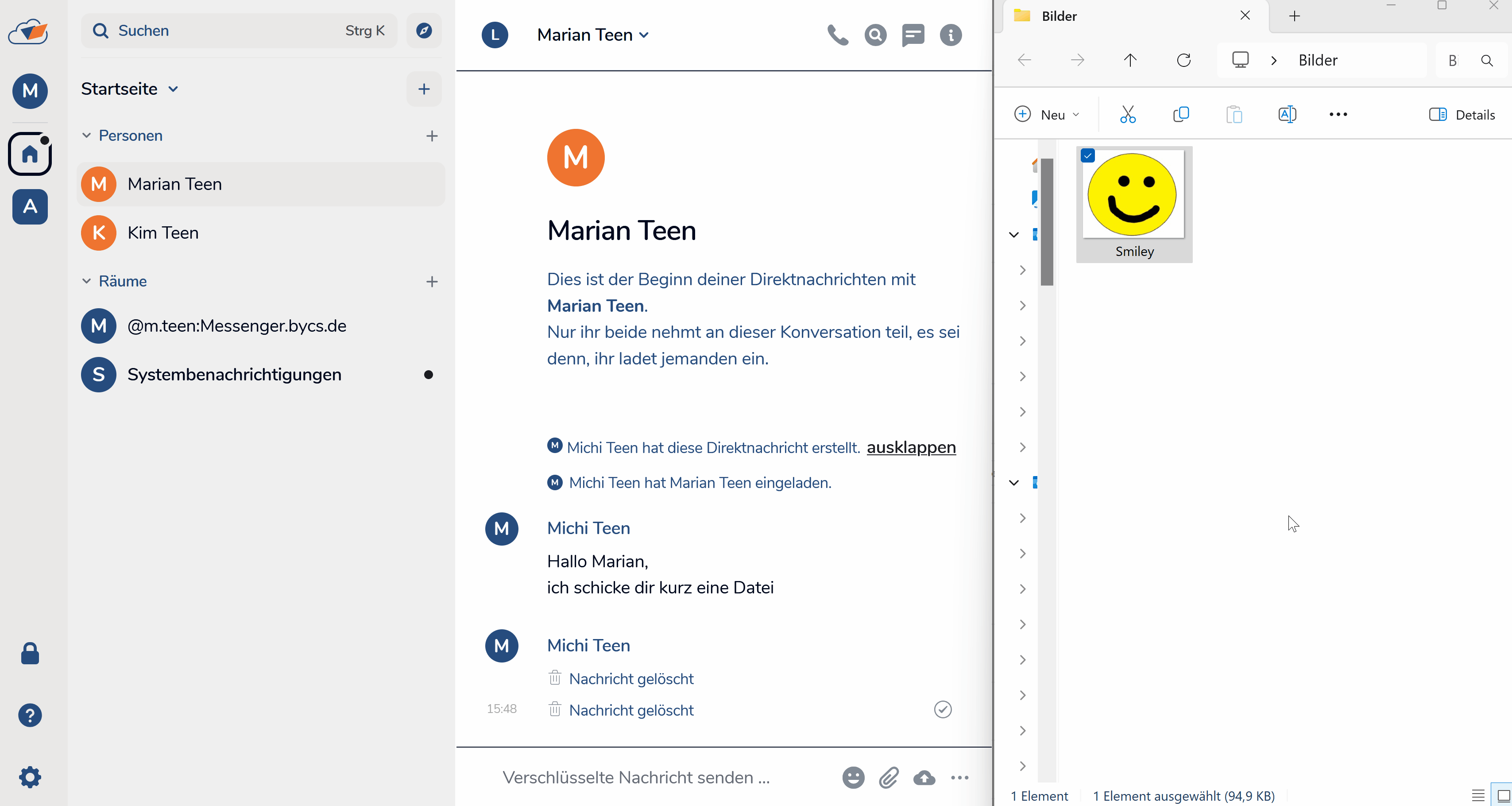The image size is (1512, 806).
Task: Click the Neu button in Explorer
Action: pos(1047,114)
